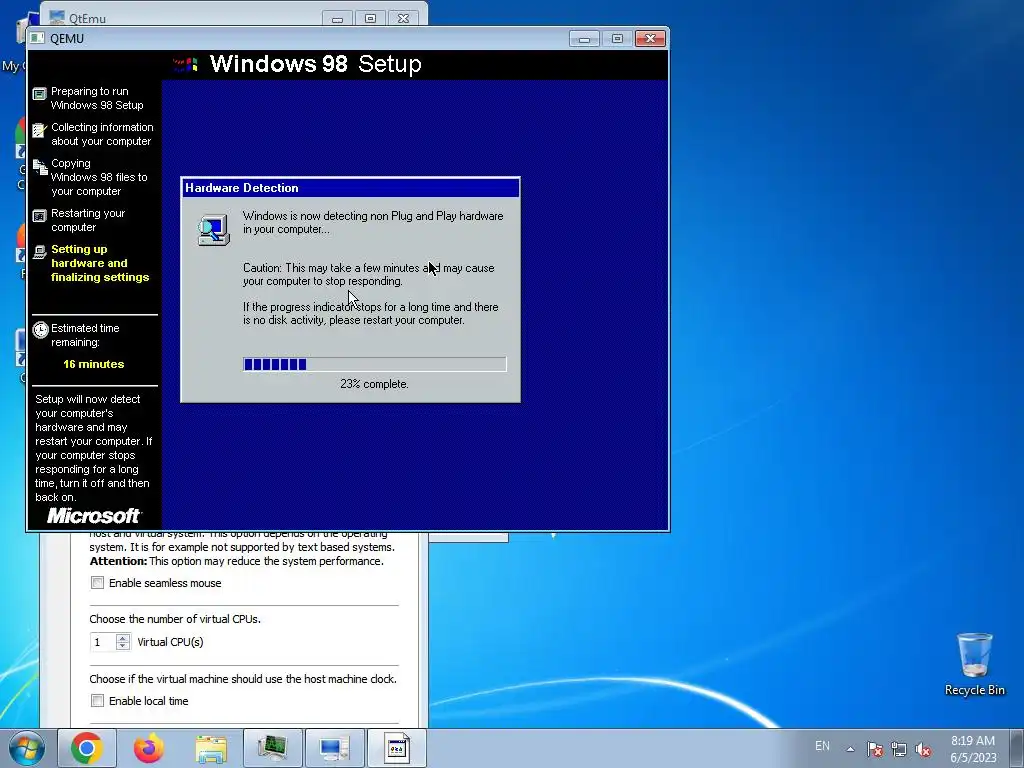The width and height of the screenshot is (1024, 768).
Task: Click the '23% complete.' text
Action: pyautogui.click(x=374, y=384)
